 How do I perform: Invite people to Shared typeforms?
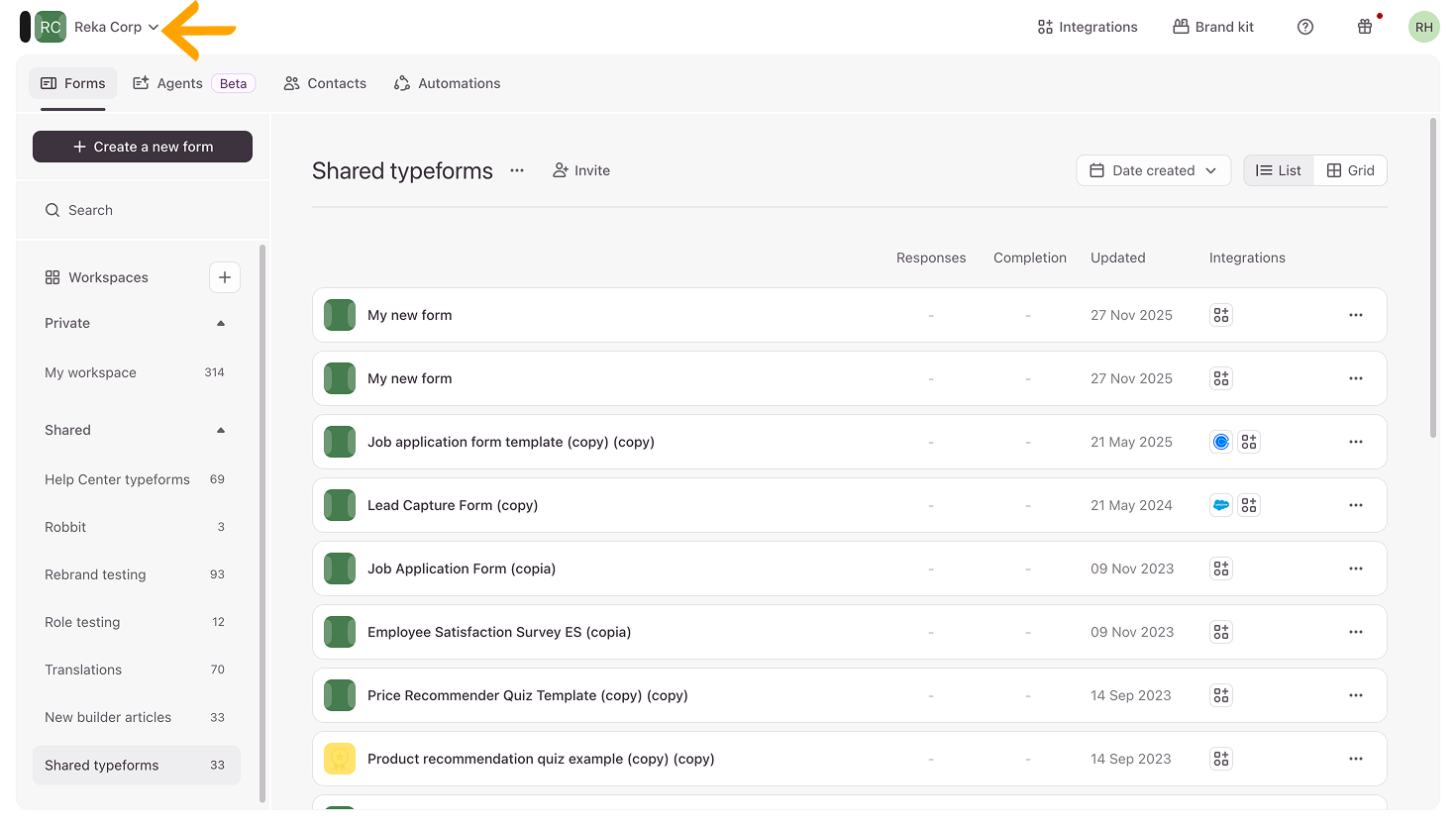click(581, 170)
